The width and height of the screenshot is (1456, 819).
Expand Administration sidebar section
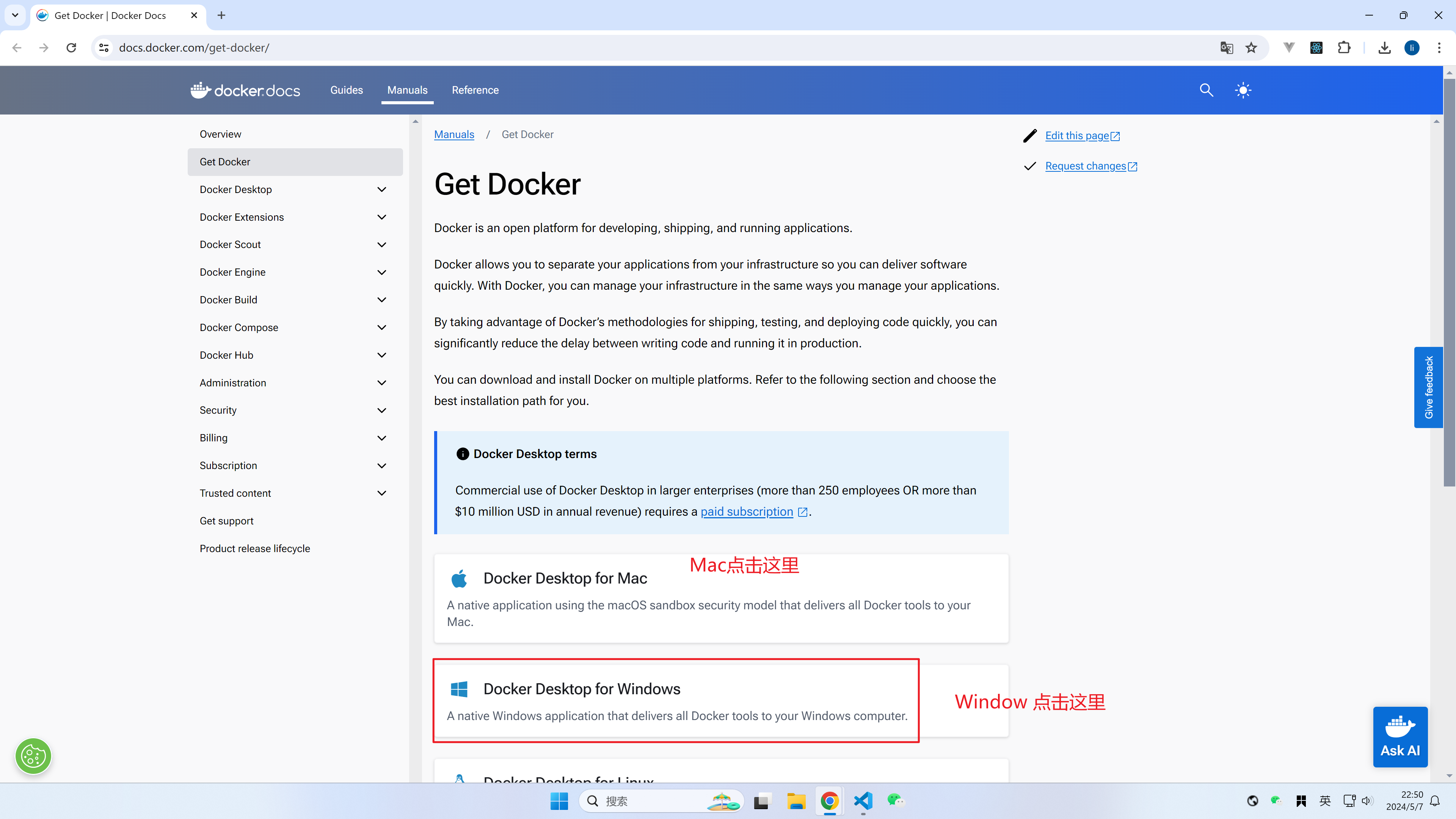(382, 383)
